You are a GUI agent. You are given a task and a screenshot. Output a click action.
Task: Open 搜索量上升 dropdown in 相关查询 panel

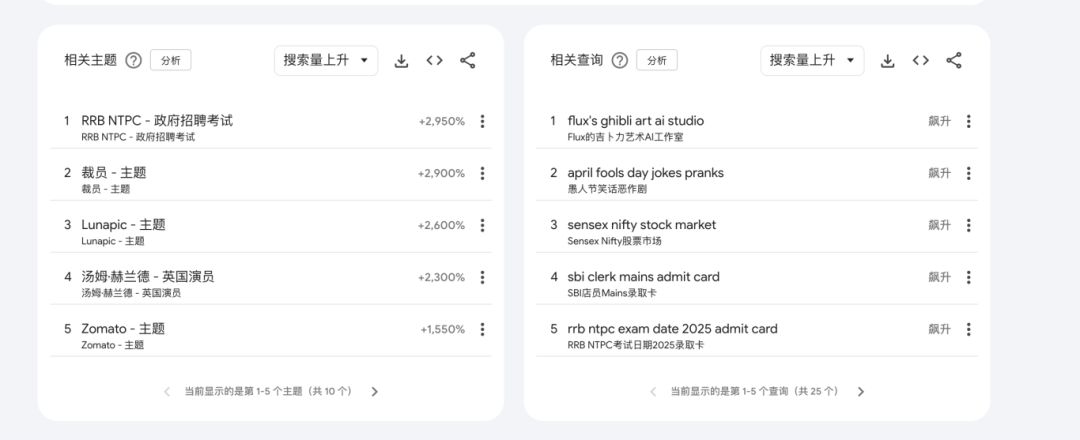click(812, 61)
